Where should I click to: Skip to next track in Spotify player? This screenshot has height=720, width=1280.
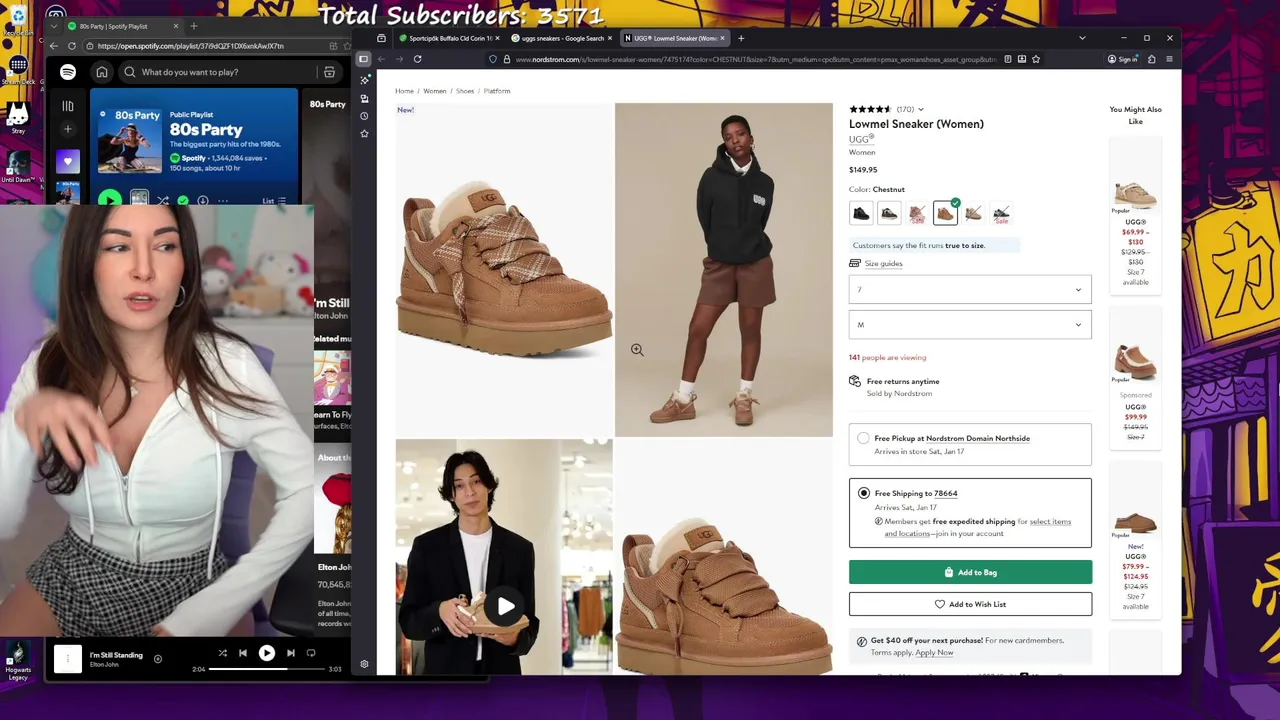tap(291, 653)
